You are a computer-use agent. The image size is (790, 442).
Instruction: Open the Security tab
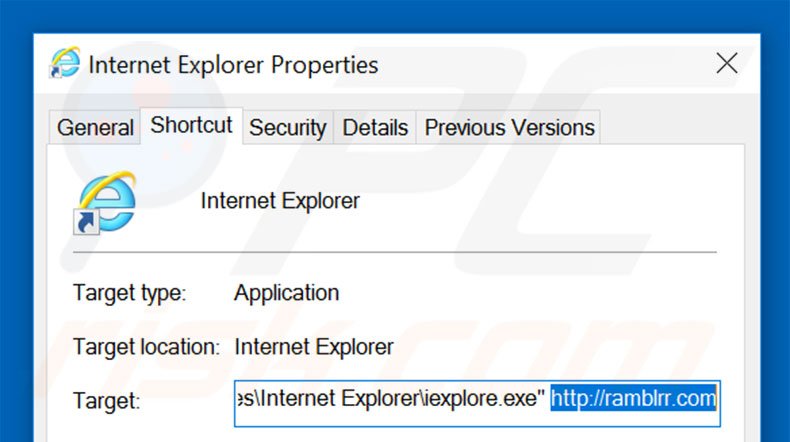click(x=287, y=128)
